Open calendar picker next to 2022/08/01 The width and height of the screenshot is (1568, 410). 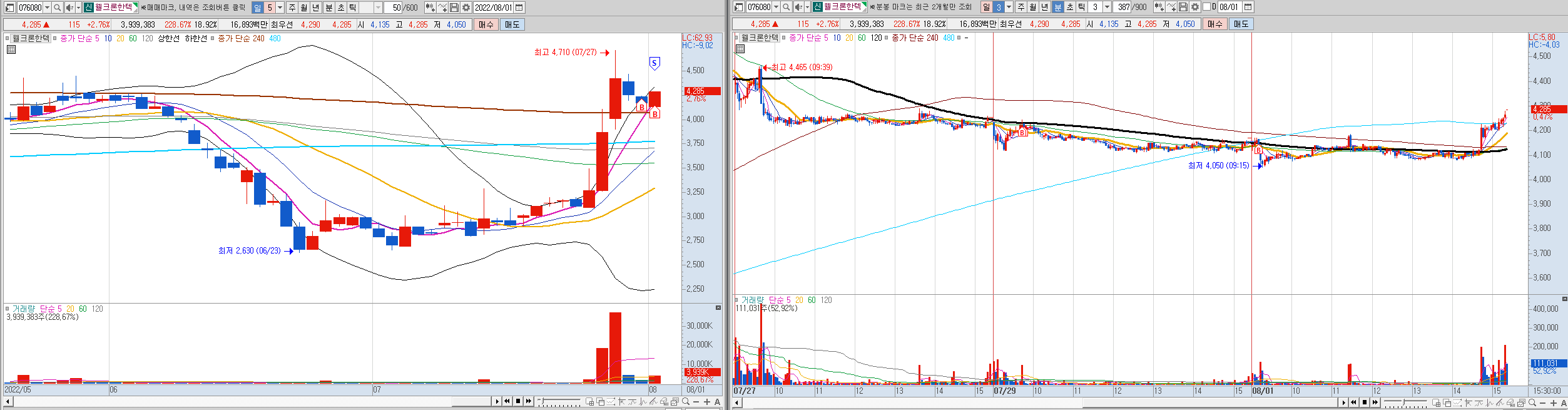(x=519, y=8)
